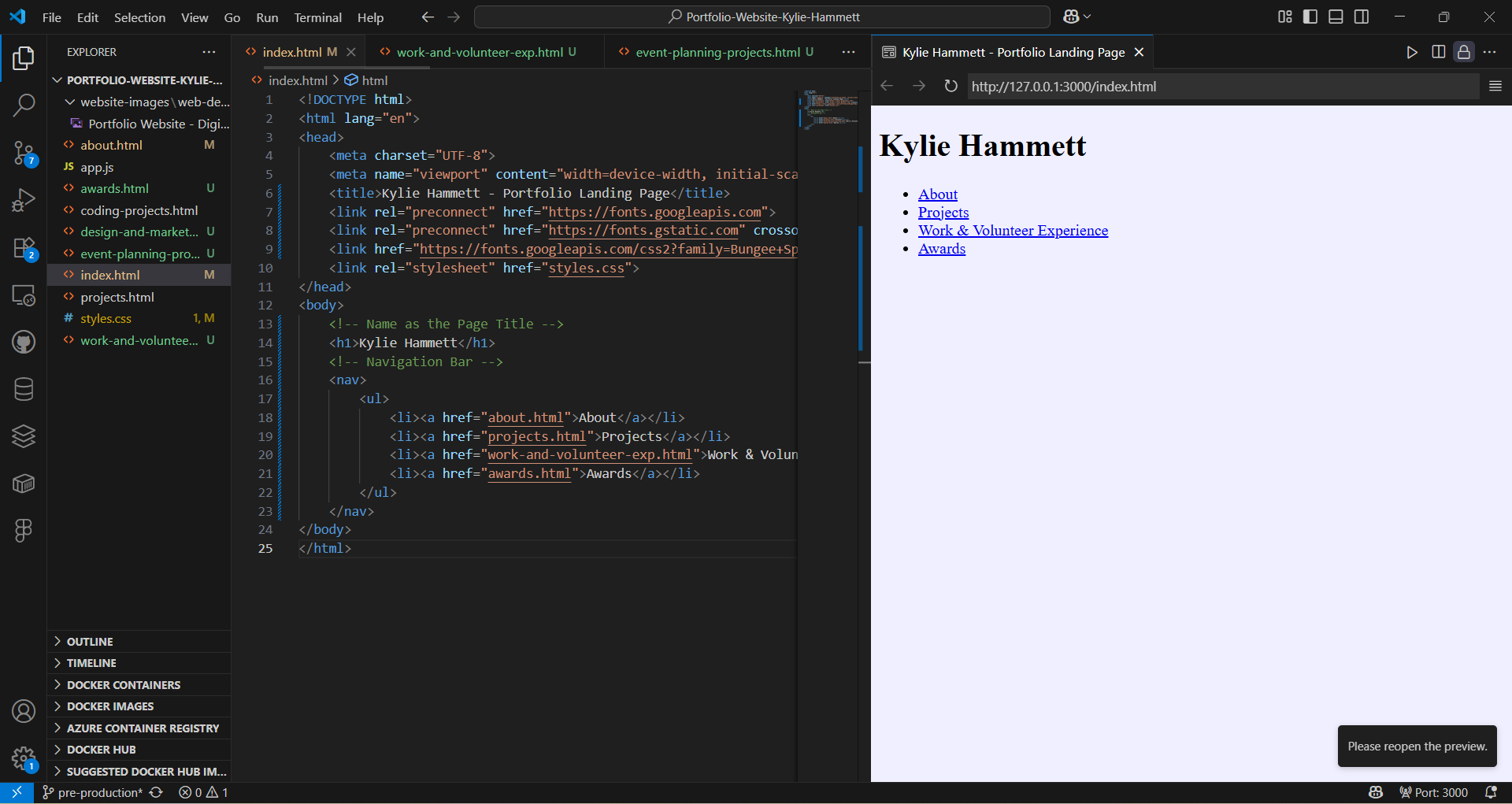
Task: Click the code minimap overview
Action: tap(828, 109)
